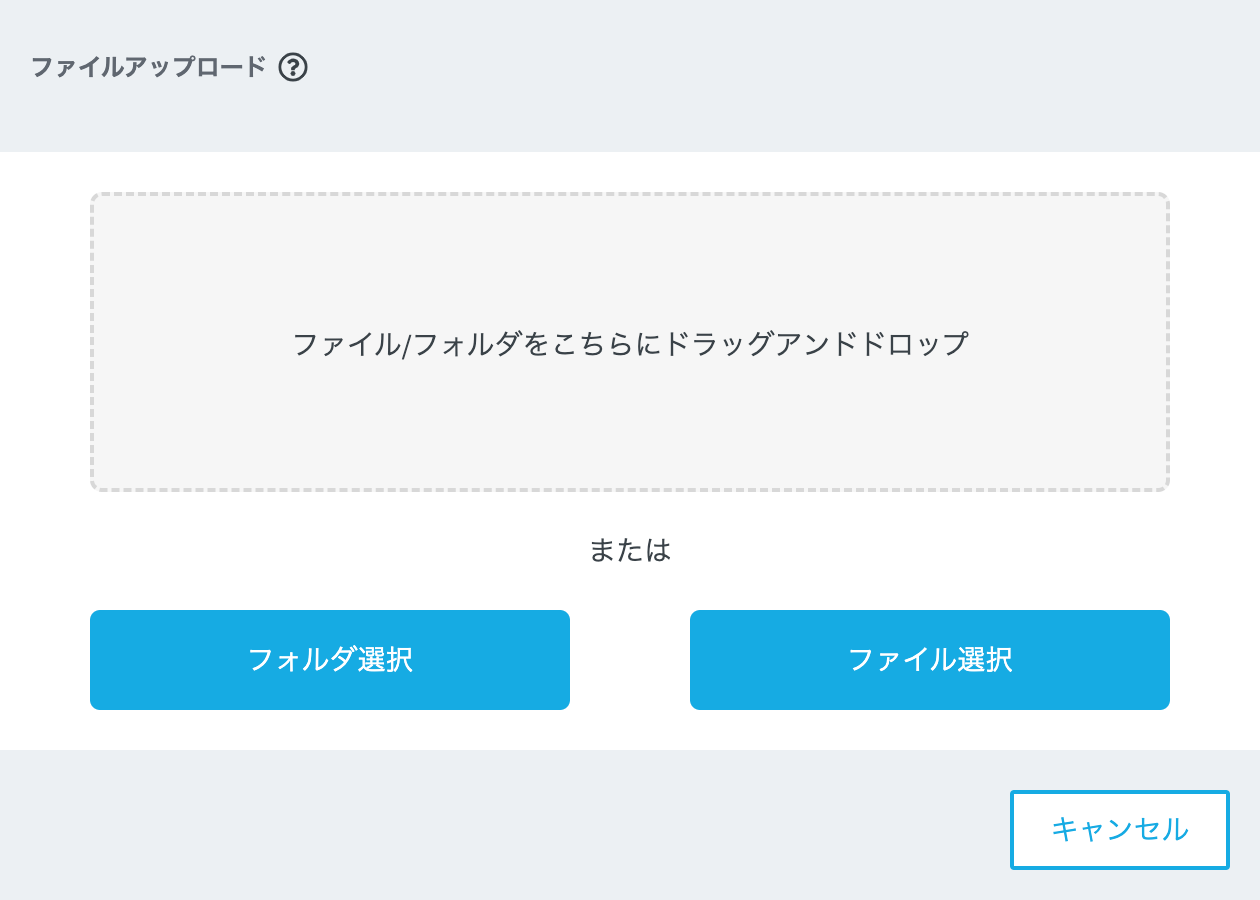Show the upload help tooltip icon
The width and height of the screenshot is (1260, 900).
pyautogui.click(x=293, y=68)
